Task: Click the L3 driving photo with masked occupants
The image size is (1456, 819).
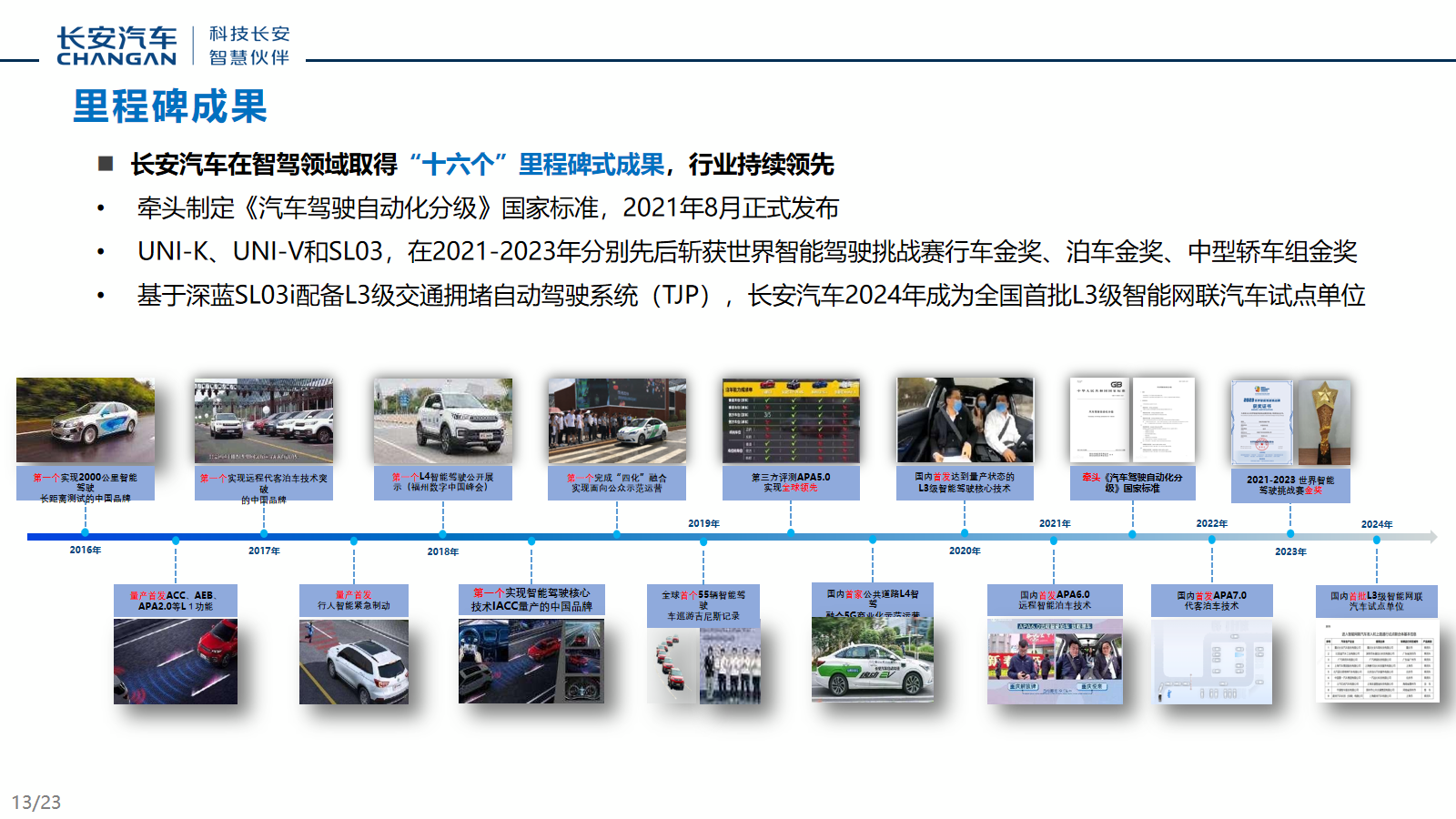Action: 965,420
